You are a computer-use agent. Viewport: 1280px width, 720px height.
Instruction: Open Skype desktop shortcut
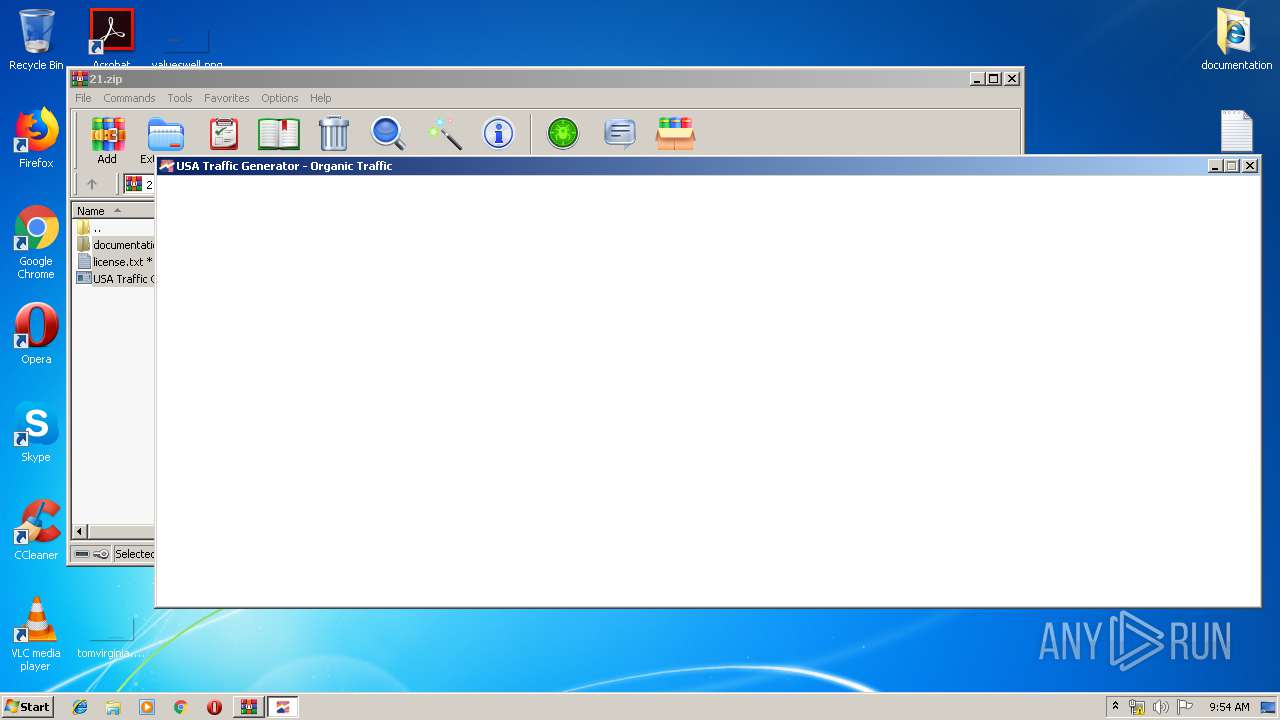(36, 432)
